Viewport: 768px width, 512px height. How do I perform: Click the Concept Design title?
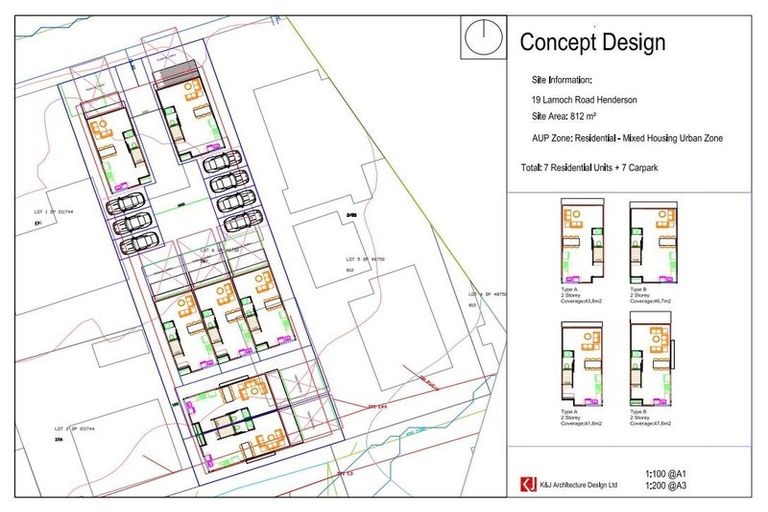[x=592, y=42]
